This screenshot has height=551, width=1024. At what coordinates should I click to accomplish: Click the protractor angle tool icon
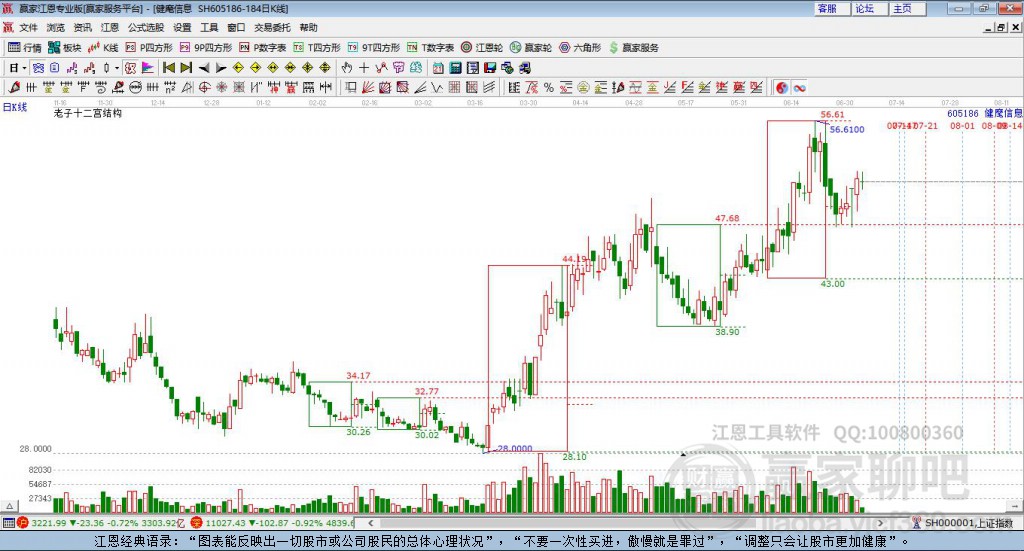187,87
